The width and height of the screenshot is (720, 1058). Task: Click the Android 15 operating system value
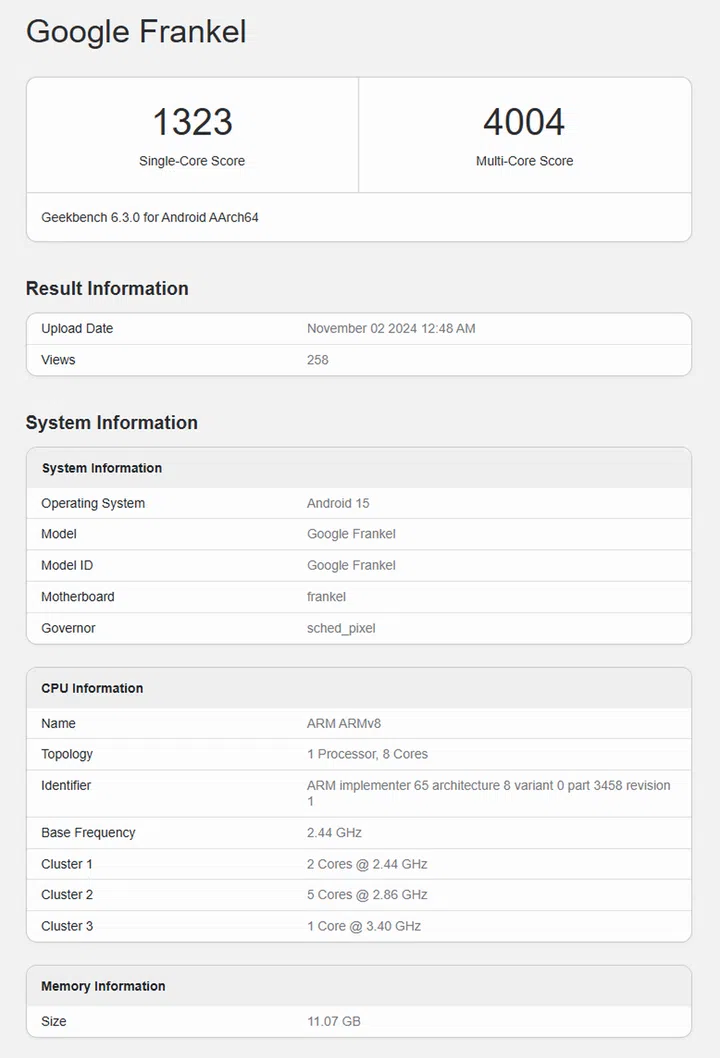338,503
